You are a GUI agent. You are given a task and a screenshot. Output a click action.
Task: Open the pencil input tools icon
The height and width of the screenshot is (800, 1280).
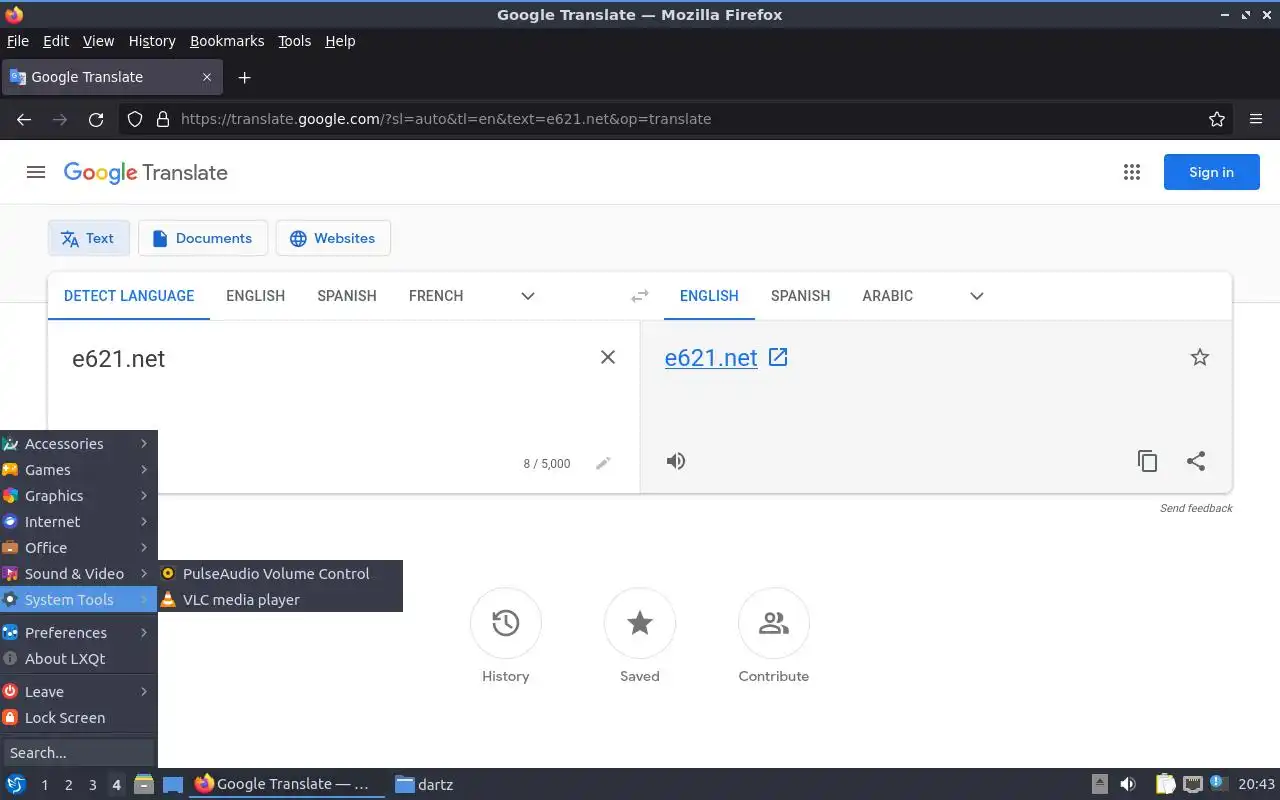pos(603,463)
